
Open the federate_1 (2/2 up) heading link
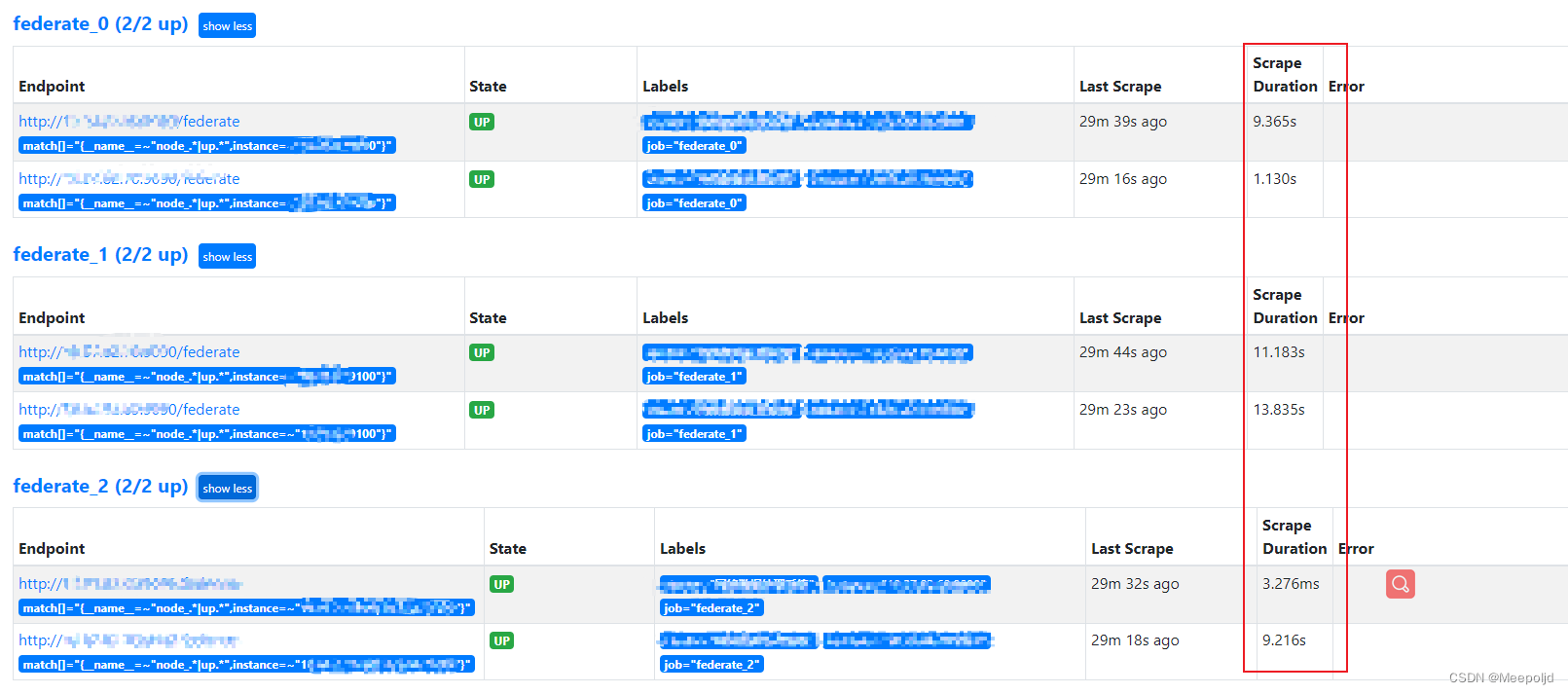100,255
